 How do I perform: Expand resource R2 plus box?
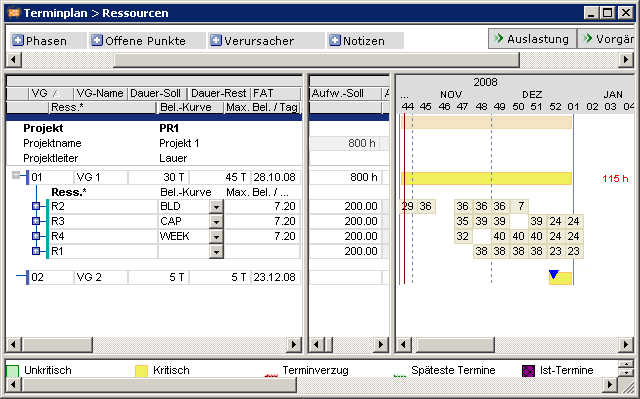[36, 206]
